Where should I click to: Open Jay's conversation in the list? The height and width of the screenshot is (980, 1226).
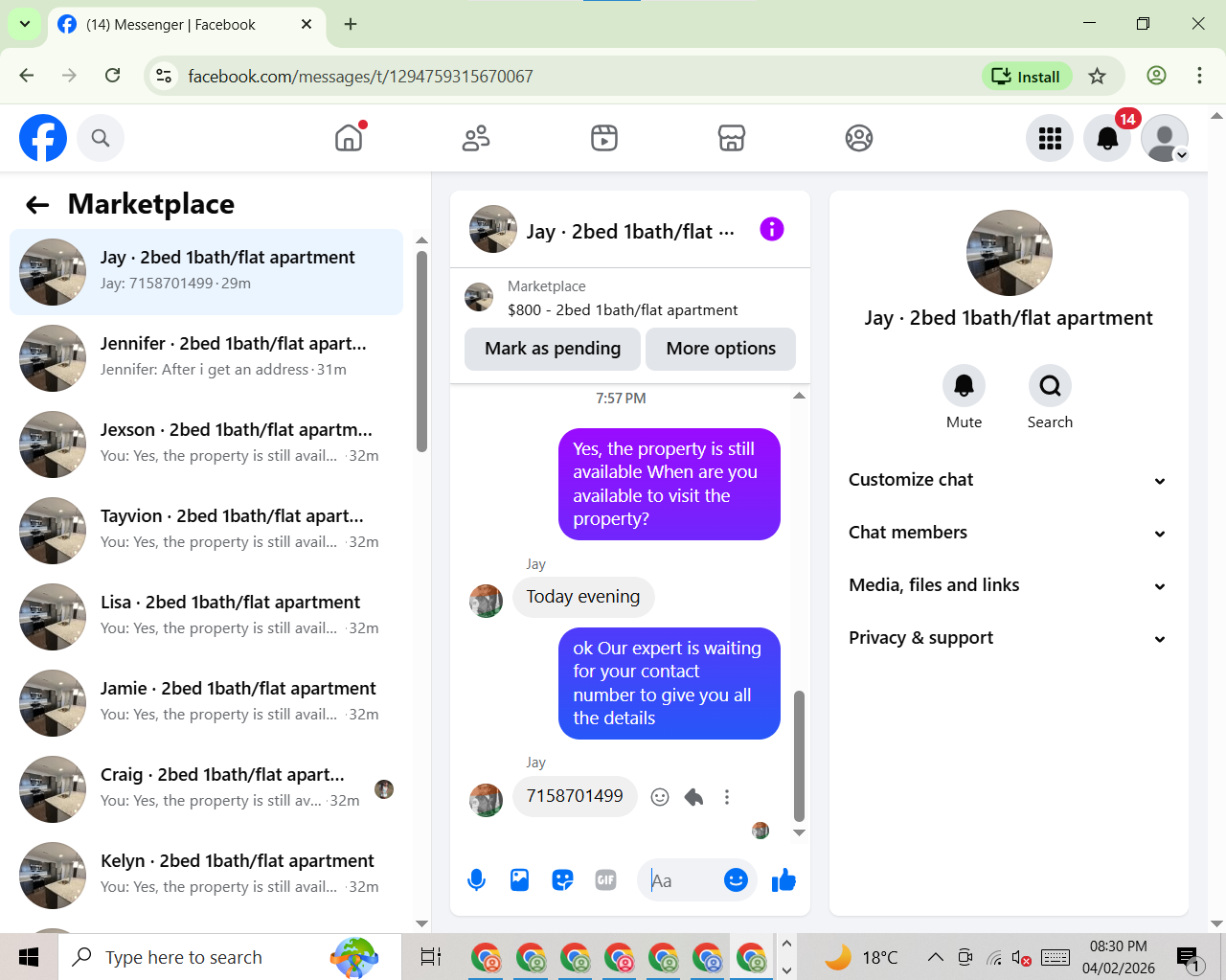(x=206, y=272)
